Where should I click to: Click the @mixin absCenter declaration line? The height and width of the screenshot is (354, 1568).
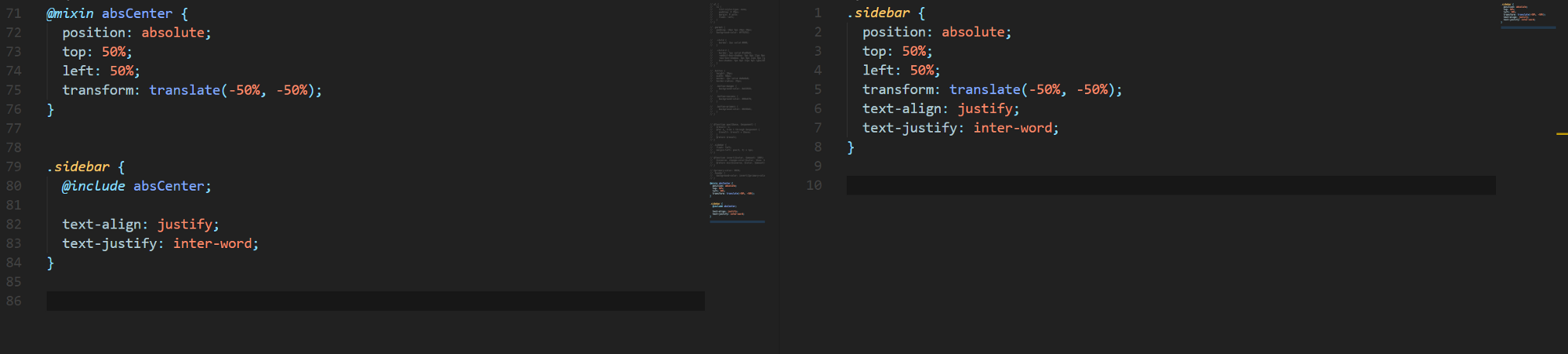(x=118, y=13)
